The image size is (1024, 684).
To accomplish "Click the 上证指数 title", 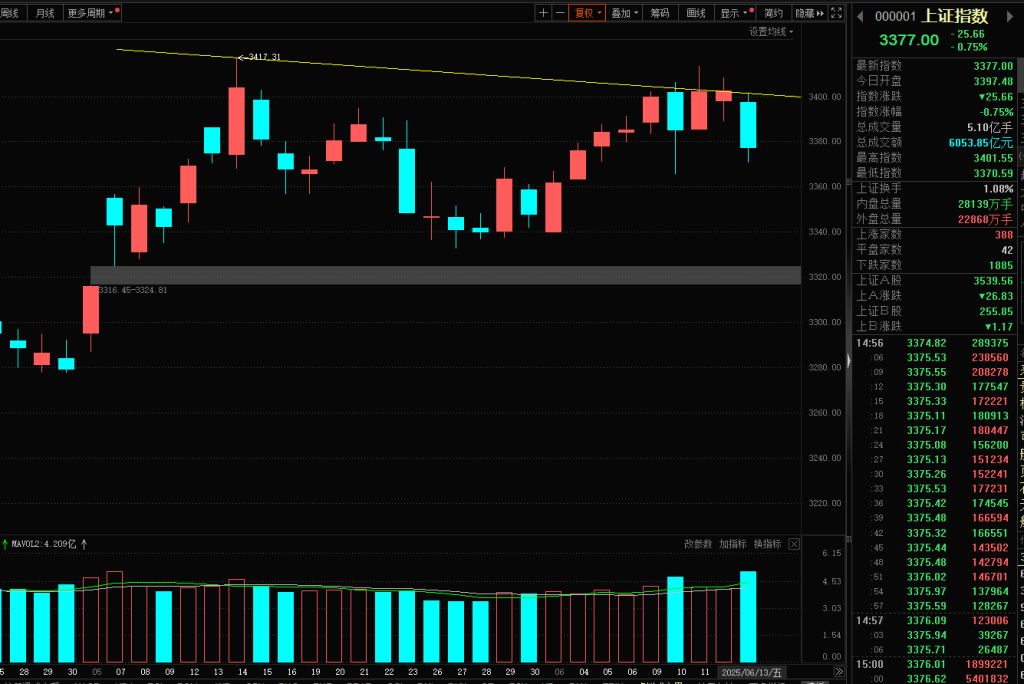I will pos(954,16).
